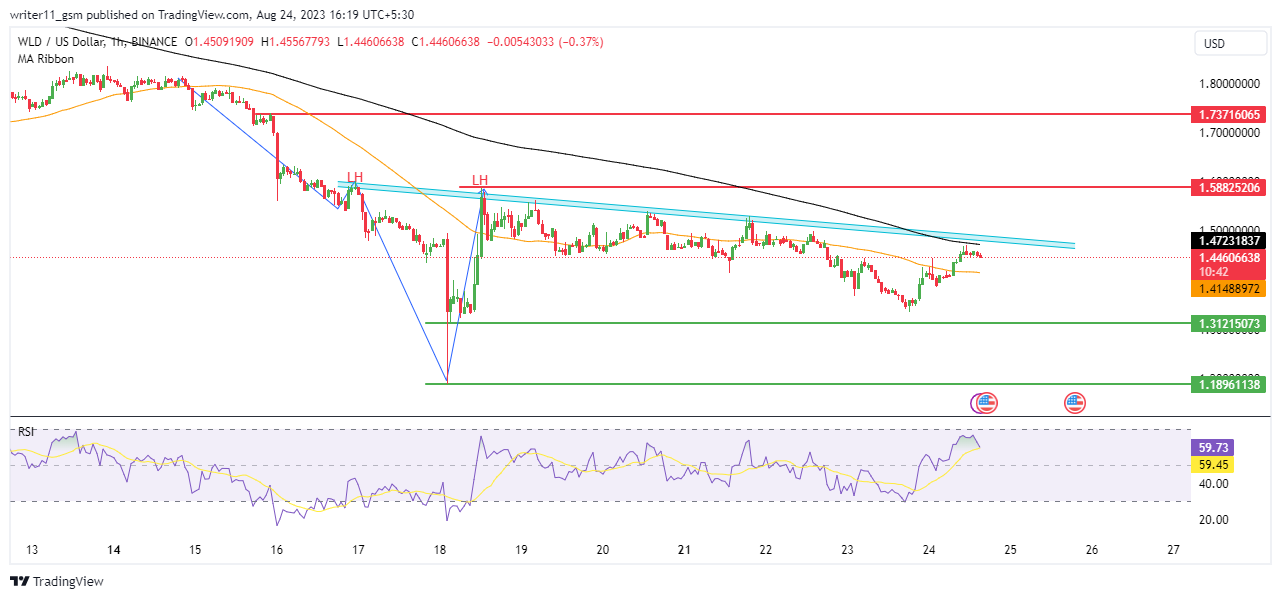Click date 13 on the time axis
The width and height of the screenshot is (1281, 599).
(x=32, y=550)
